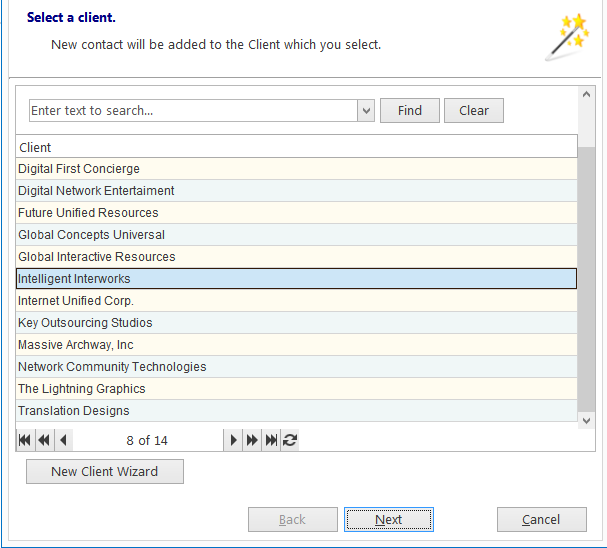Jump to first record in navigator

pos(25,440)
